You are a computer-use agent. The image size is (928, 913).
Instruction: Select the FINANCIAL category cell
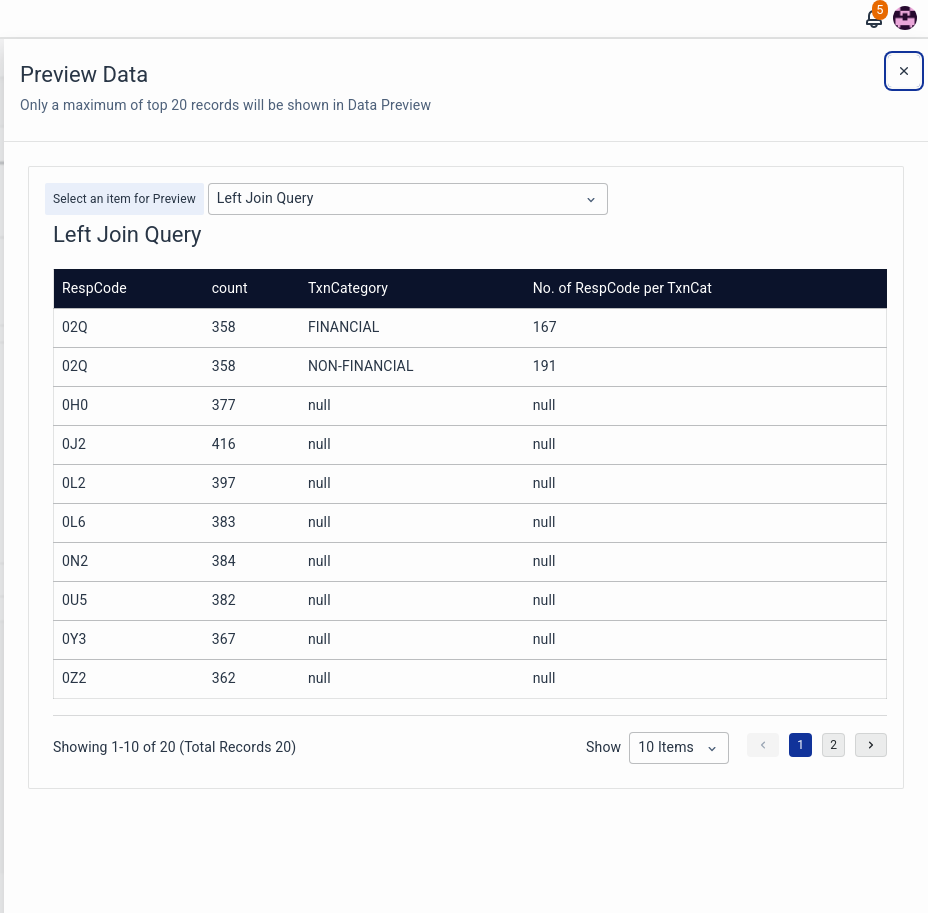tap(343, 327)
